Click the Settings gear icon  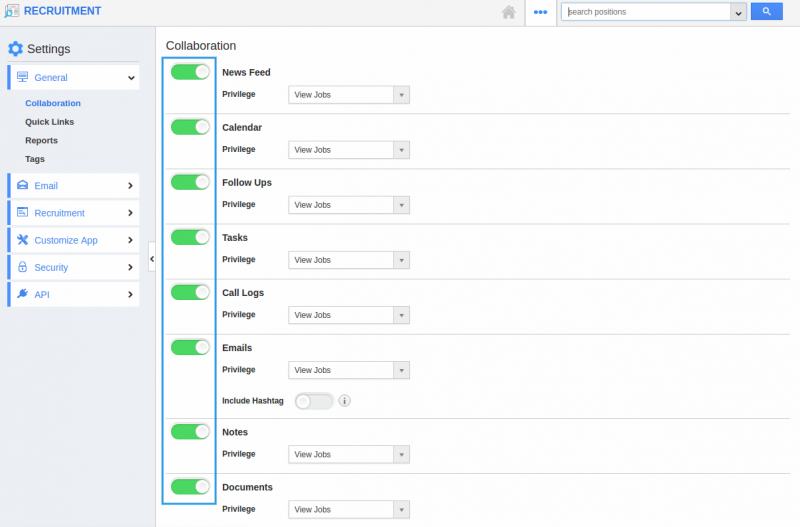15,49
